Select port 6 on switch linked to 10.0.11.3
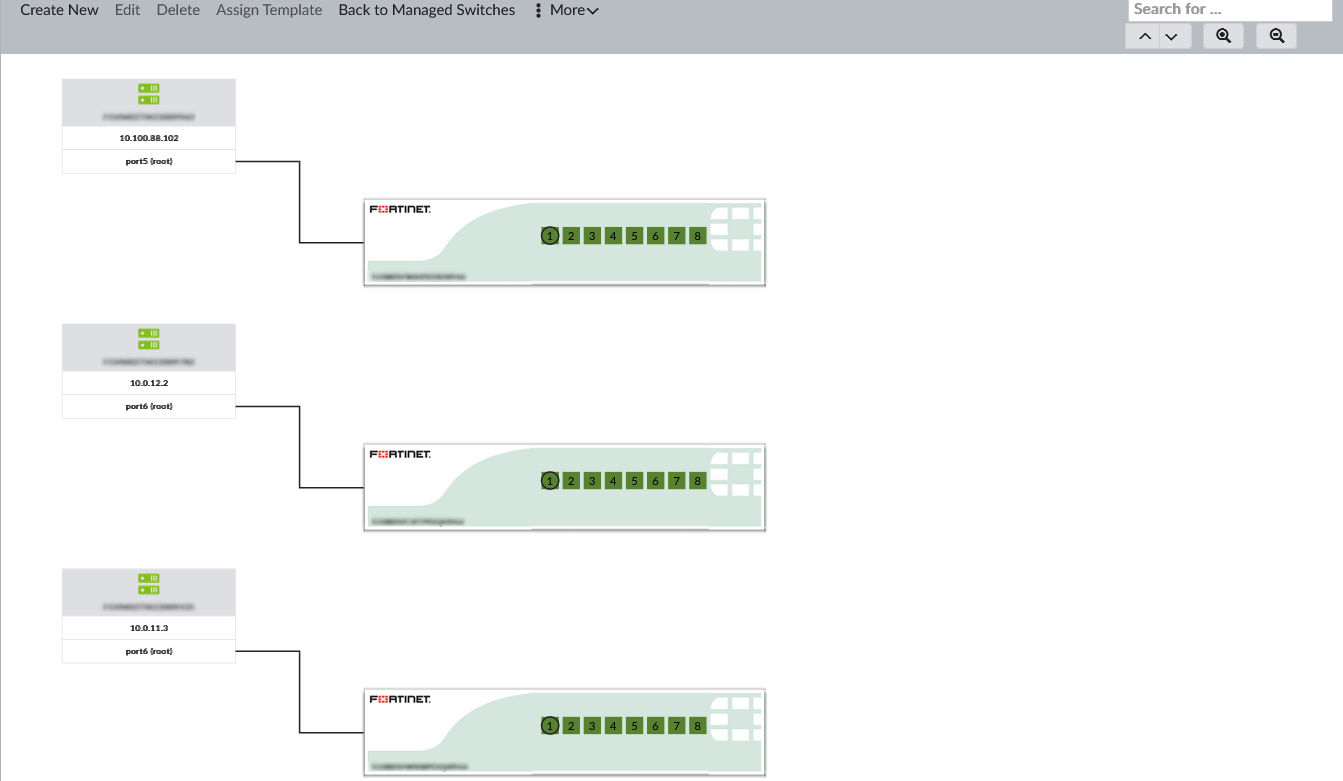Screen dimensions: 1343x781 tap(655, 726)
